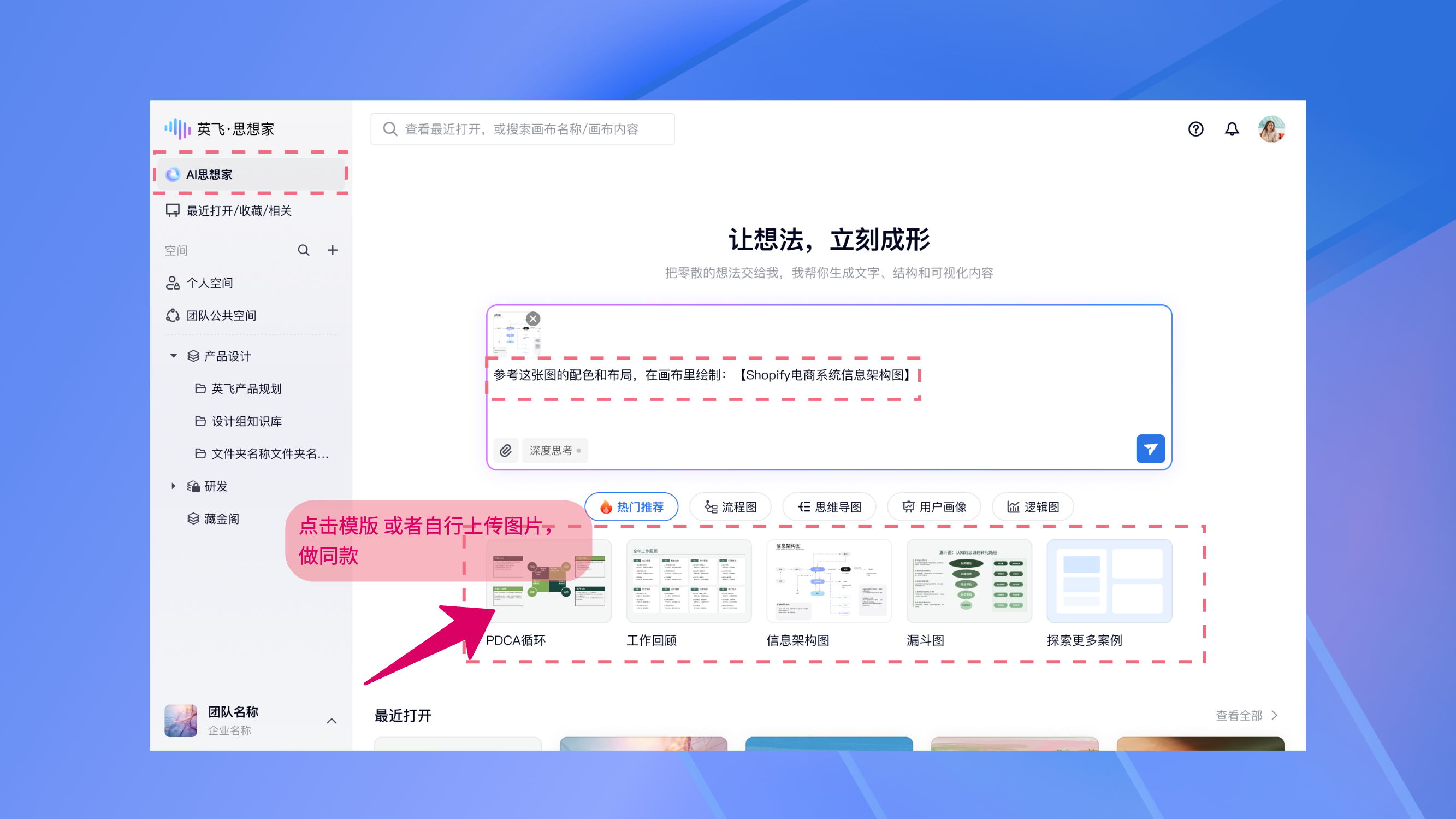Image resolution: width=1456 pixels, height=819 pixels.
Task: Collapse the 产品设计 tree arrow
Action: pyautogui.click(x=174, y=356)
